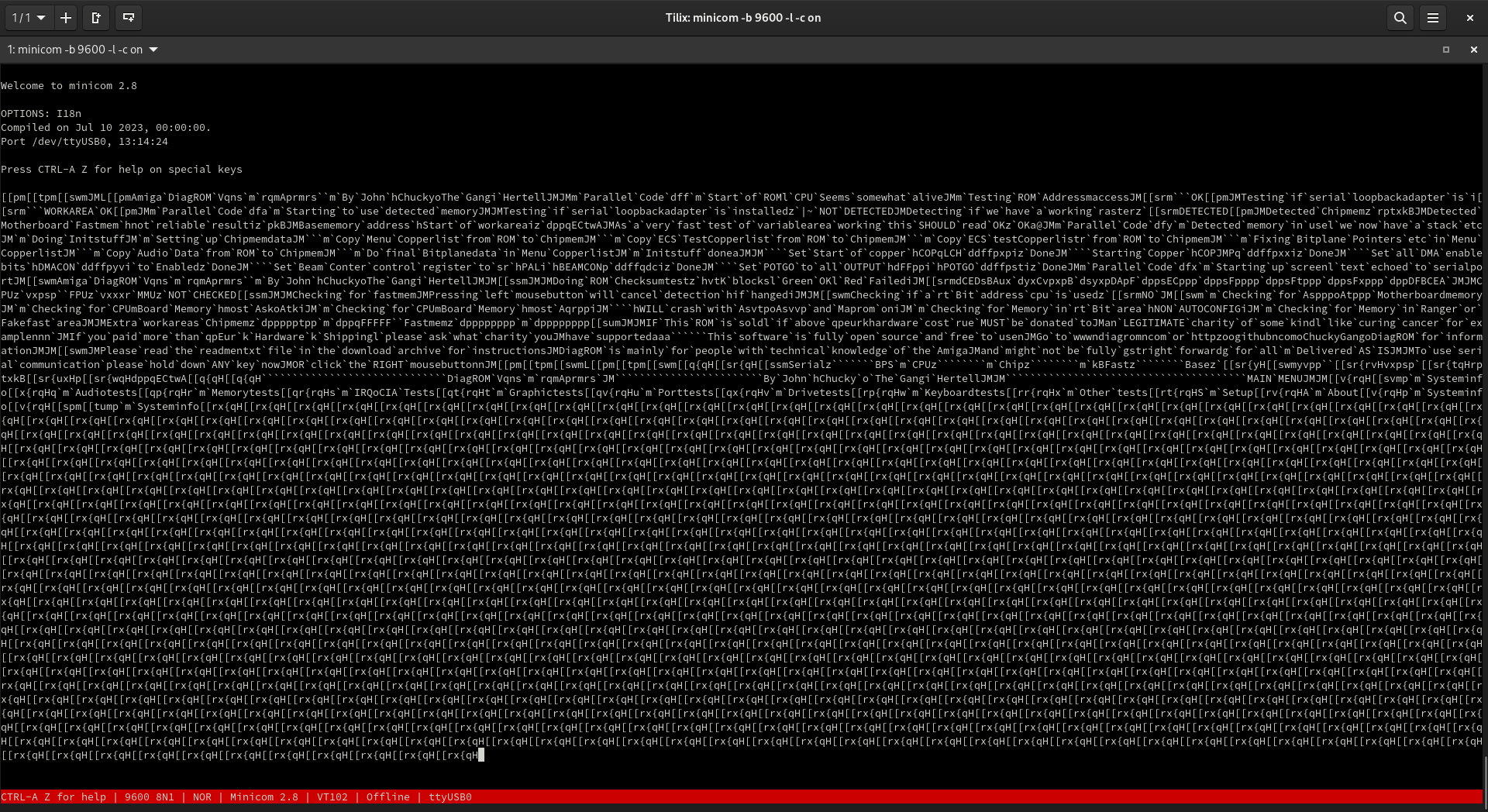Click the terminal scrollbar on right edge
Viewport: 1488px width, 812px height.
(x=1485, y=781)
